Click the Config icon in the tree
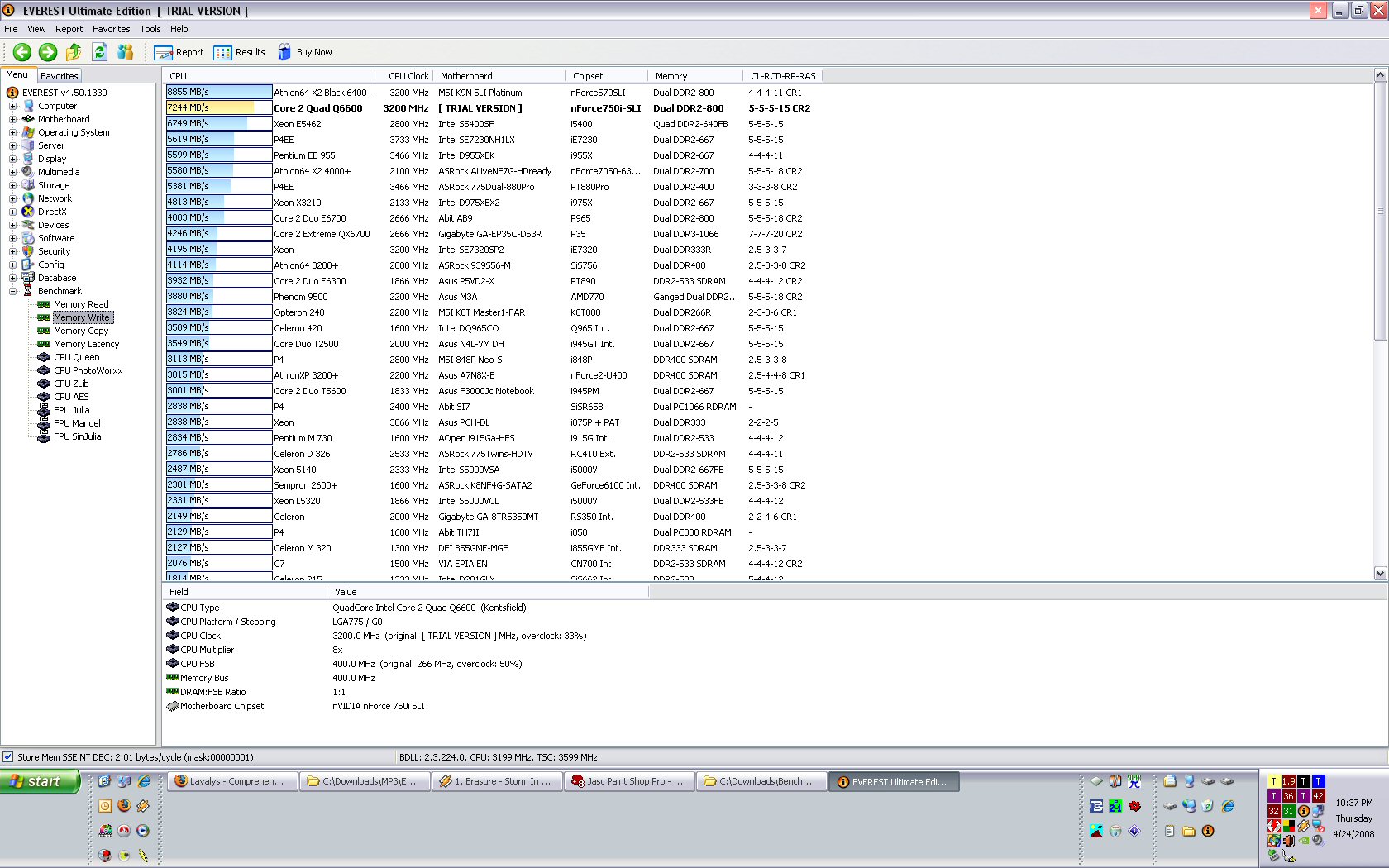The image size is (1389, 868). [28, 265]
